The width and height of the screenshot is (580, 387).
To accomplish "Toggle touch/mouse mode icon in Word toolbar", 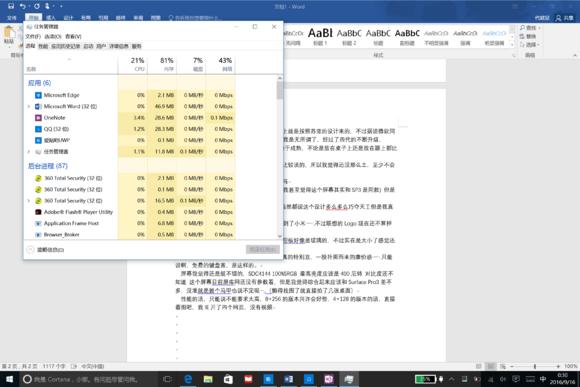I will point(47,6).
